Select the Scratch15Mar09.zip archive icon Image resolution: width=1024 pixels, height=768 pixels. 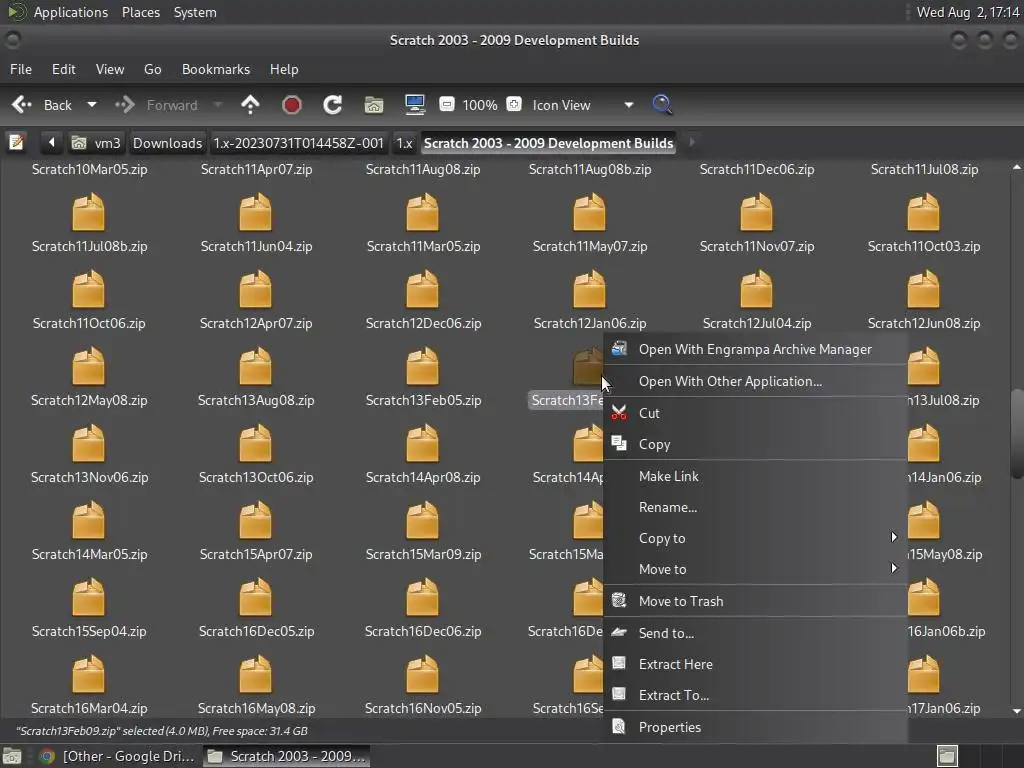tap(423, 520)
